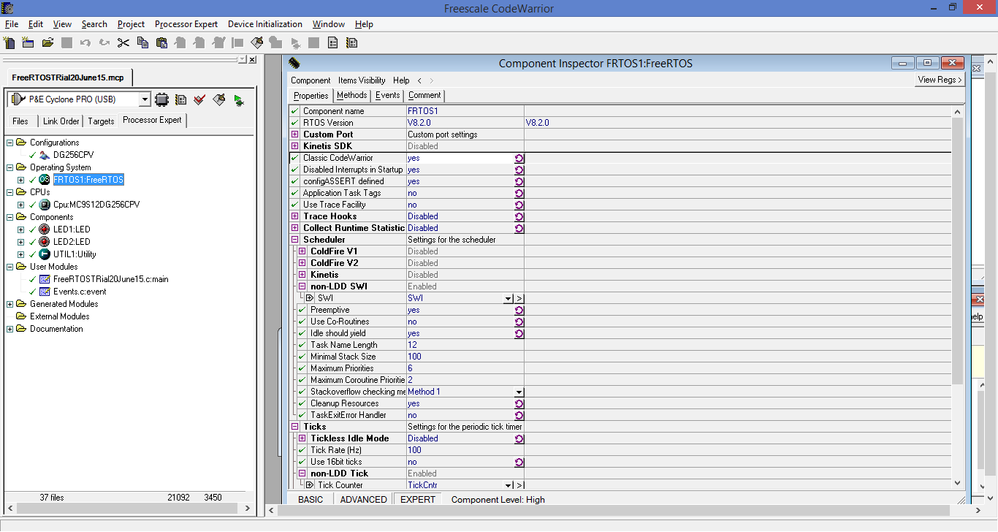This screenshot has width=998, height=532.
Task: Toggle configASSERT defined setting
Action: coord(519,181)
